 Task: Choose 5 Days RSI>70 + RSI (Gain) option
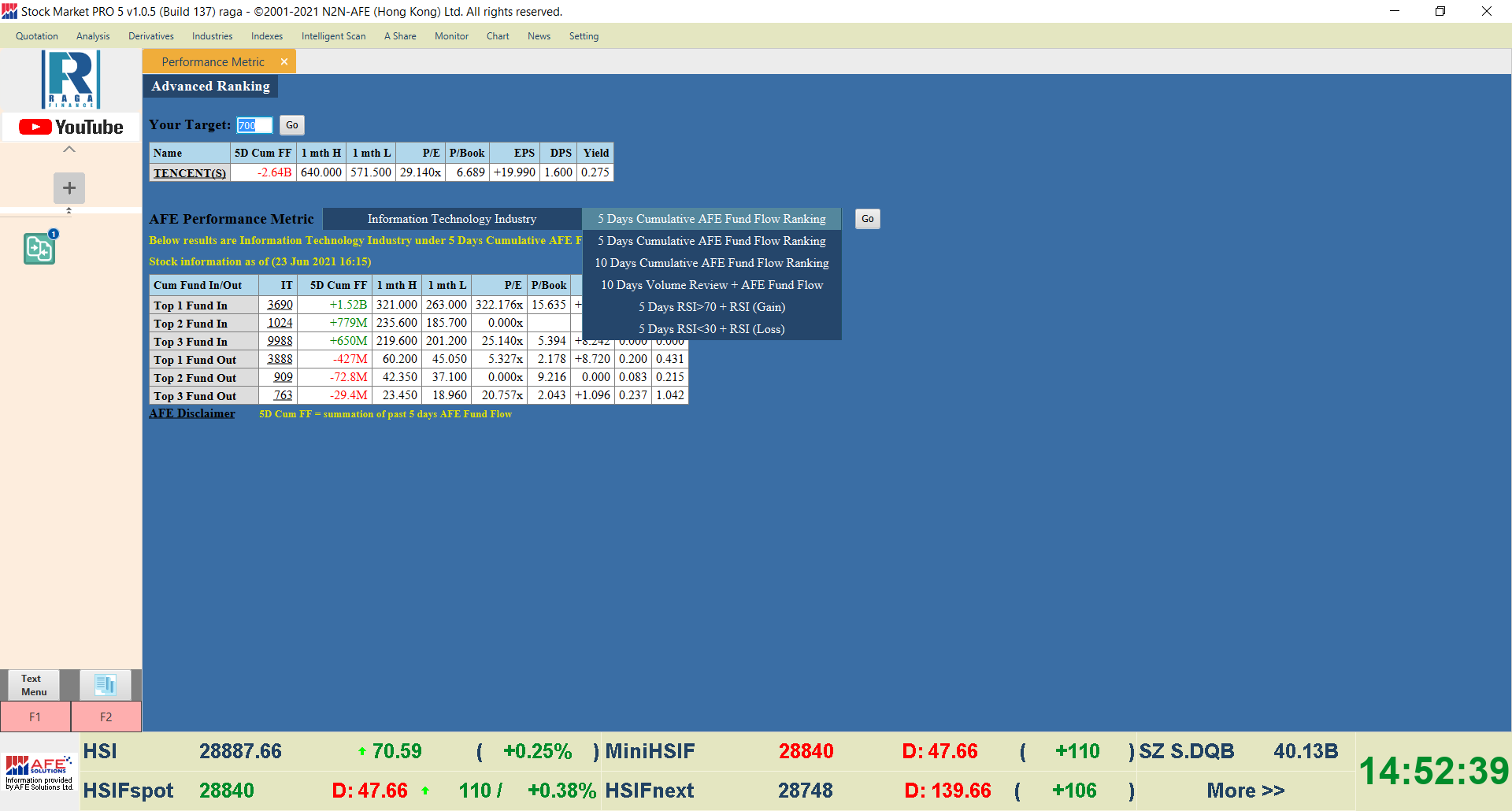coord(711,307)
